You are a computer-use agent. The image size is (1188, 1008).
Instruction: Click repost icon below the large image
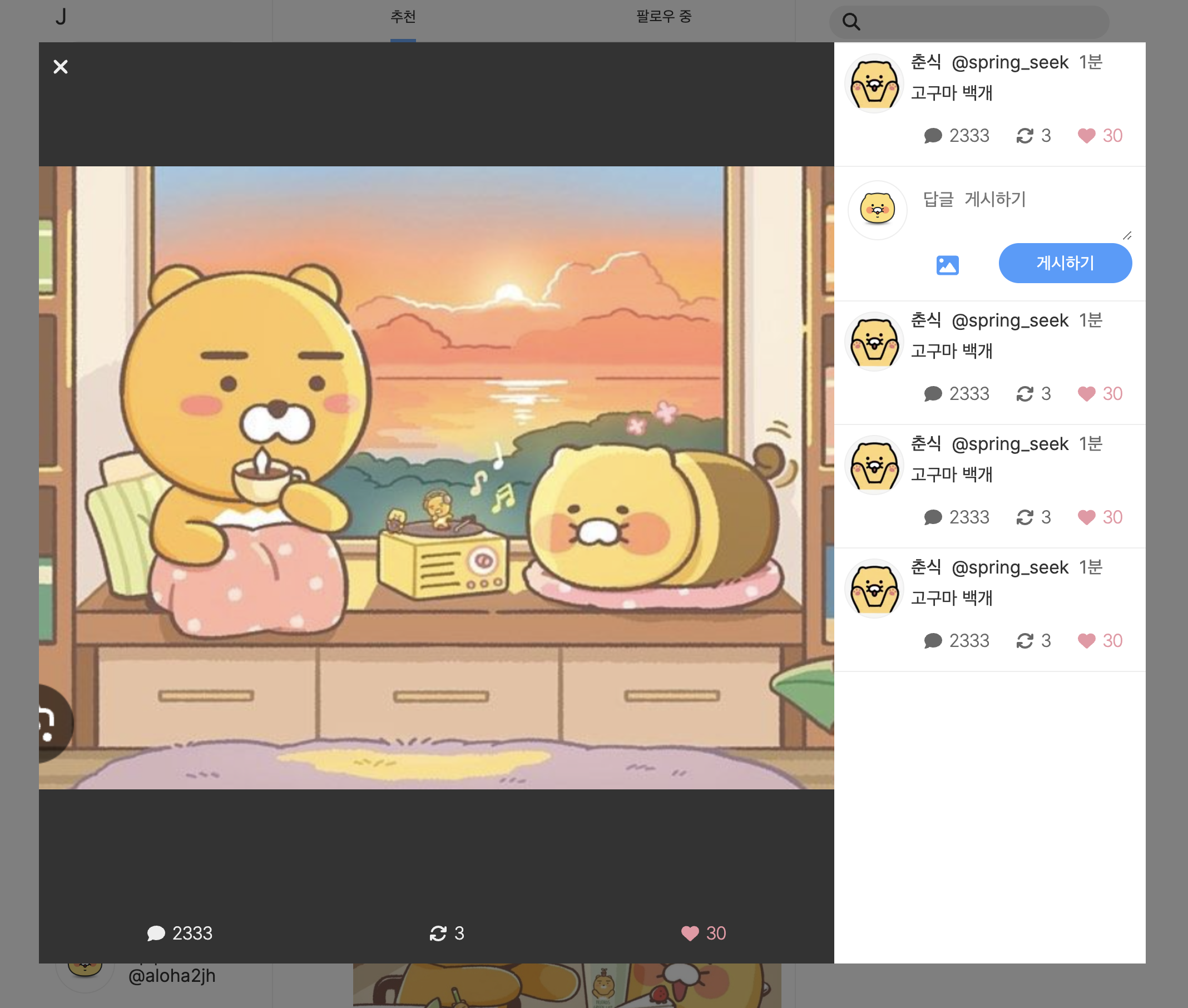[x=438, y=933]
